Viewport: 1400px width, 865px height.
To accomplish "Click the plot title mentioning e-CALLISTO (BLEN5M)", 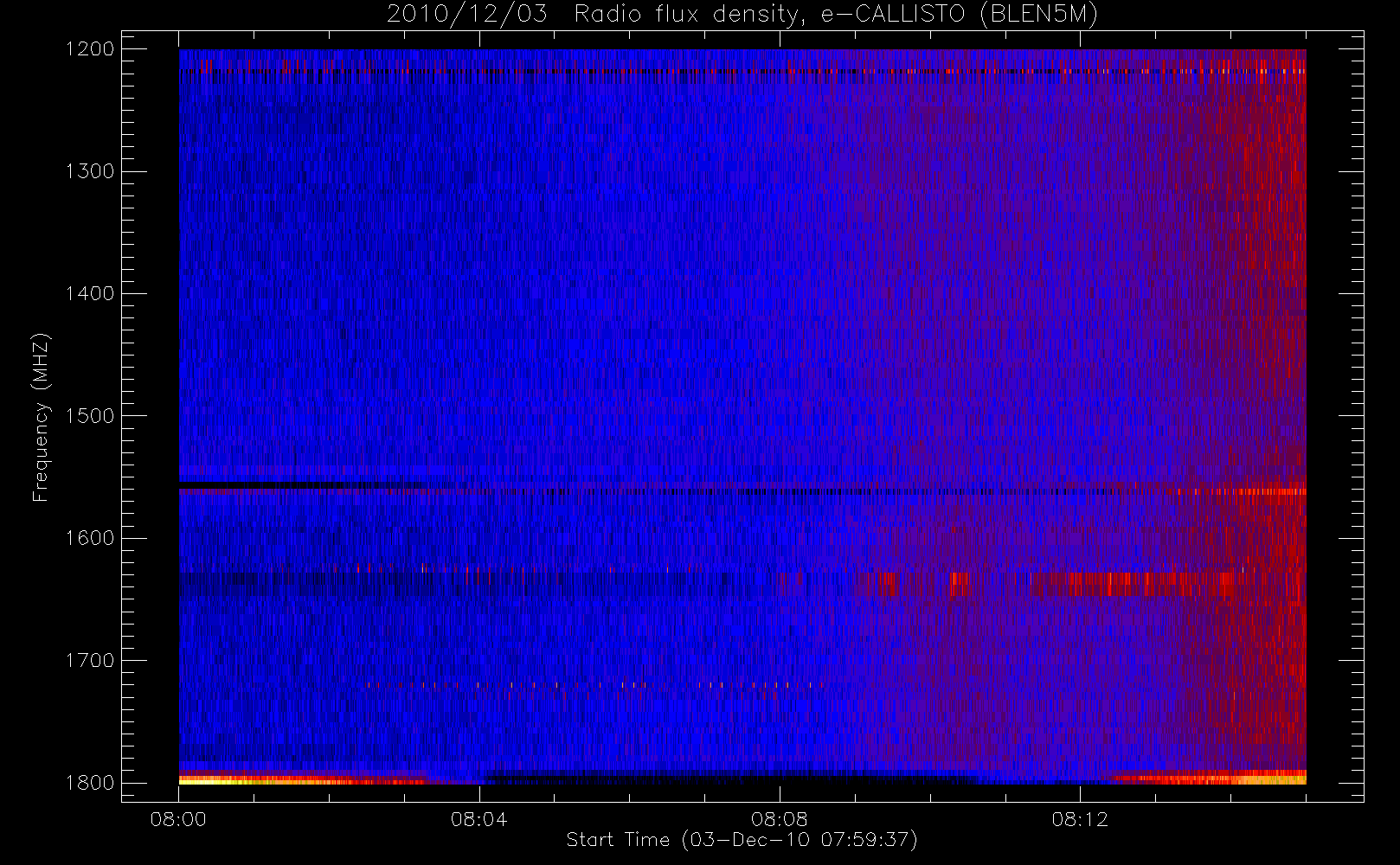I will point(742,15).
